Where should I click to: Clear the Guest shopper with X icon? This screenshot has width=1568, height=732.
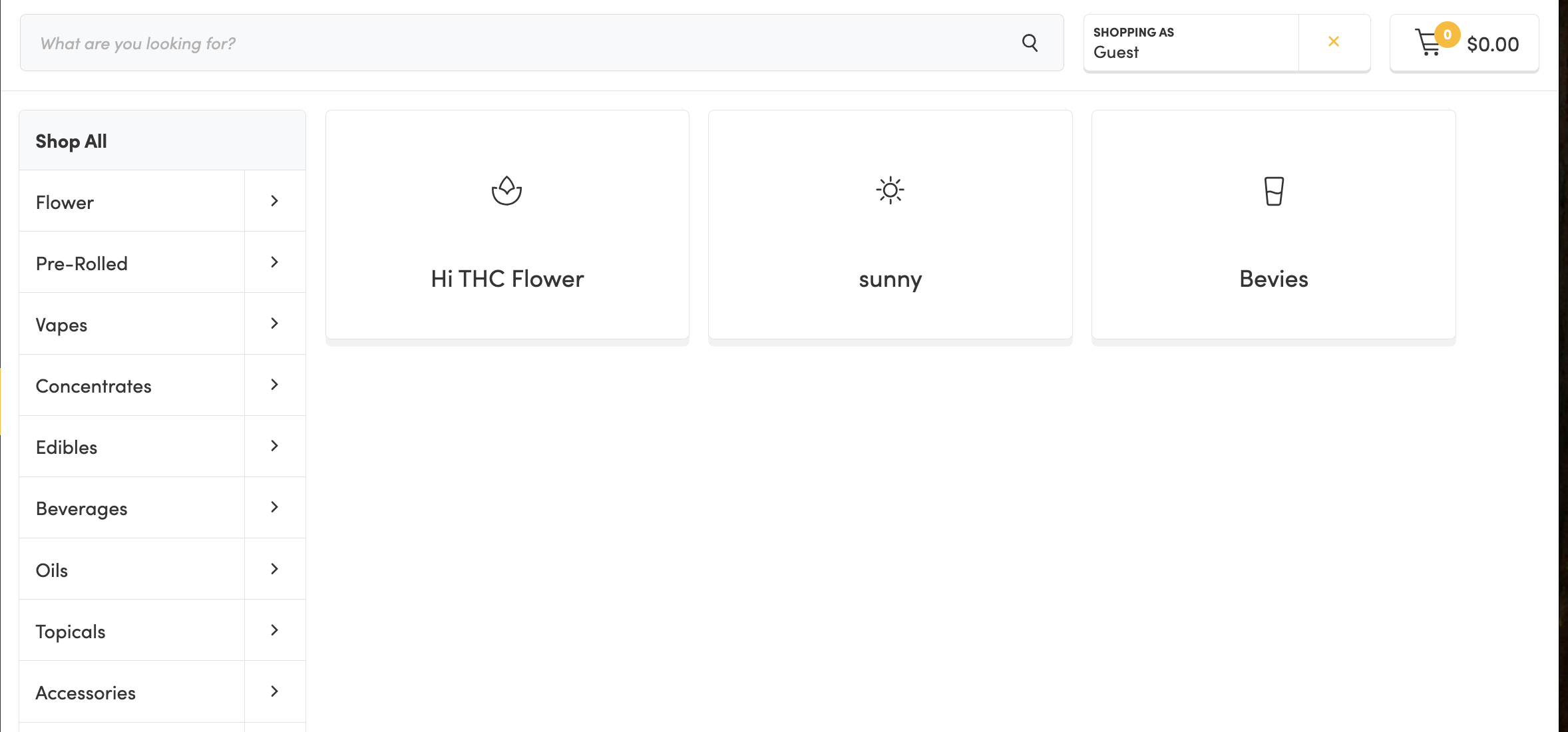tap(1333, 42)
